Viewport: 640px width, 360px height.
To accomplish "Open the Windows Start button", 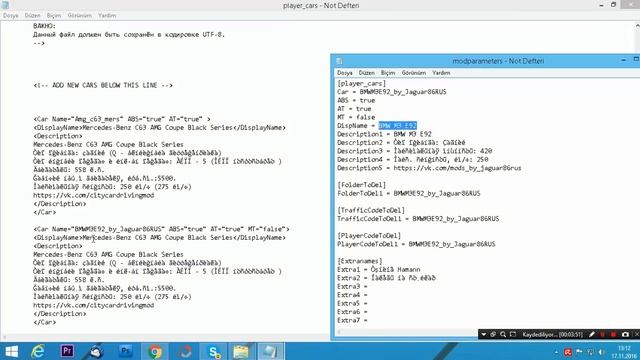I will pyautogui.click(x=11, y=351).
